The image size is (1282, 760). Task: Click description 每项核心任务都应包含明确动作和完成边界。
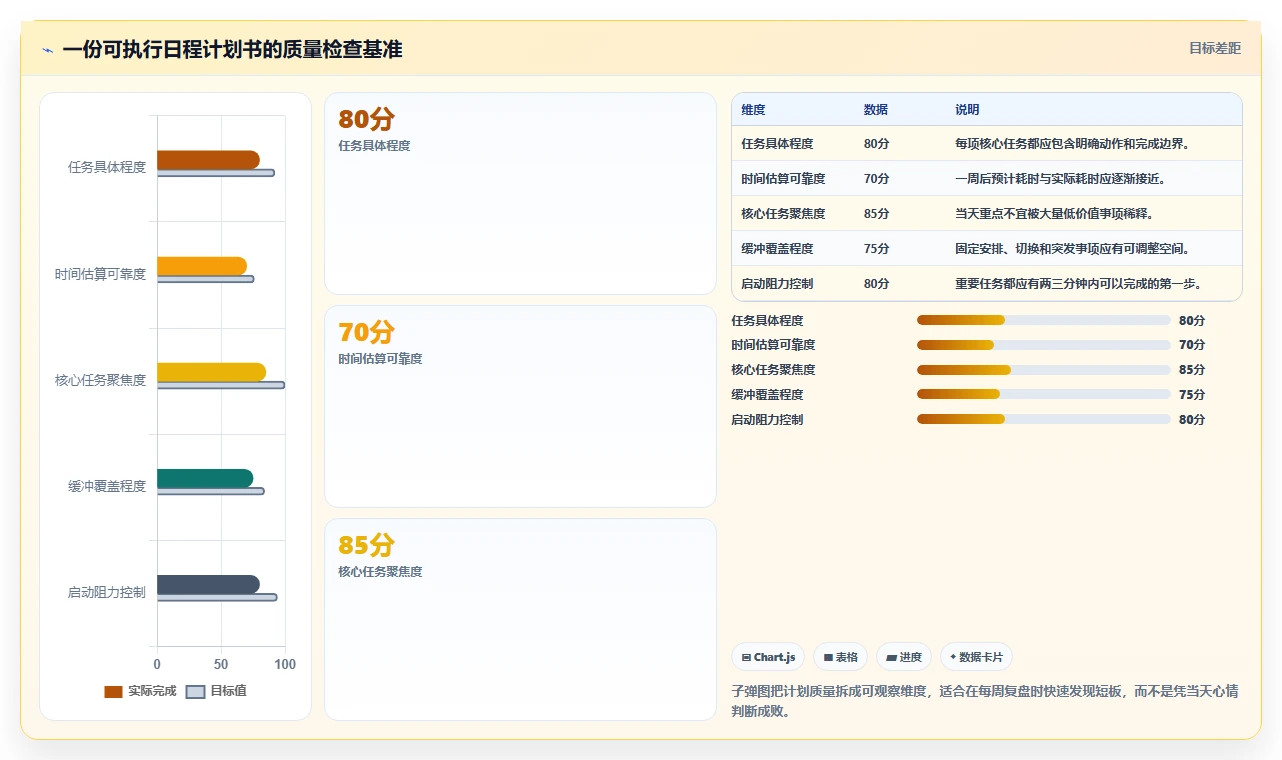pos(1072,144)
